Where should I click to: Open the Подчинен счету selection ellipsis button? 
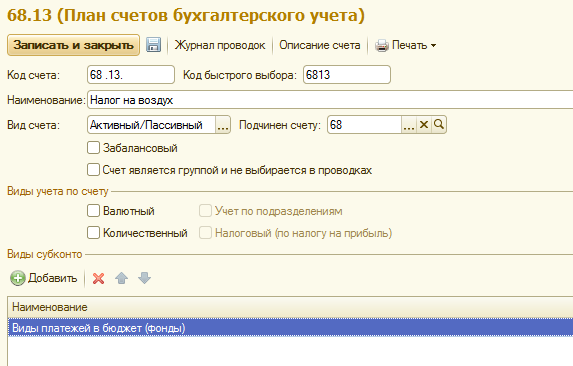(x=409, y=125)
